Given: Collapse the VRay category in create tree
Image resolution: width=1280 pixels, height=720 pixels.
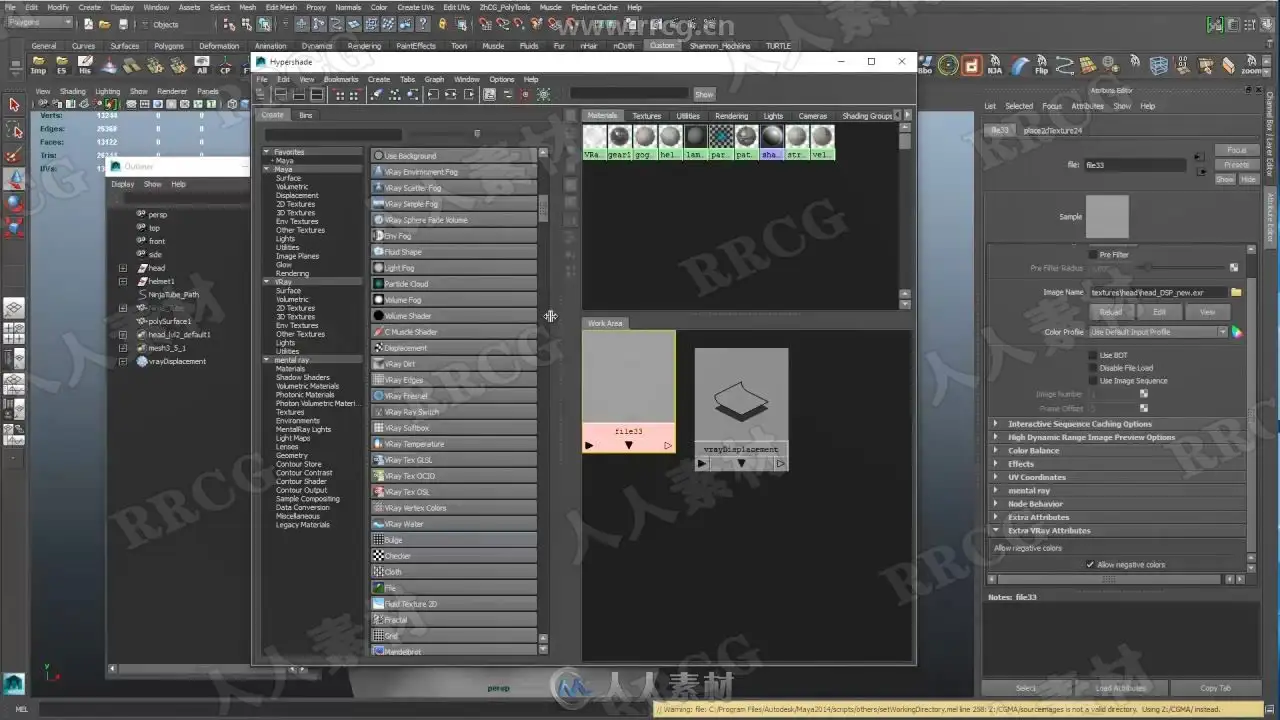Looking at the screenshot, I should [267, 282].
